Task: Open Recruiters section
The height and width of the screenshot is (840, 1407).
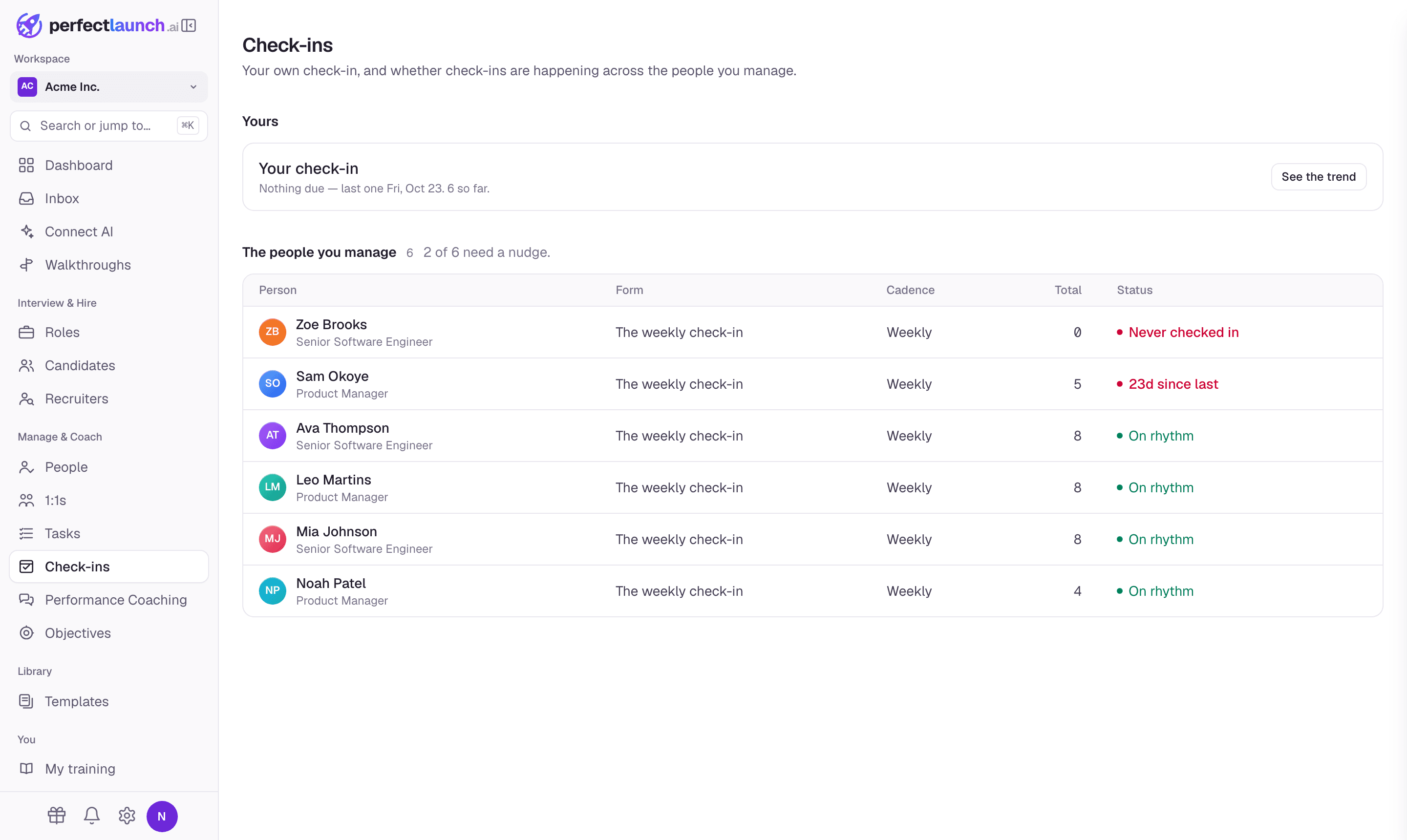Action: point(109,399)
